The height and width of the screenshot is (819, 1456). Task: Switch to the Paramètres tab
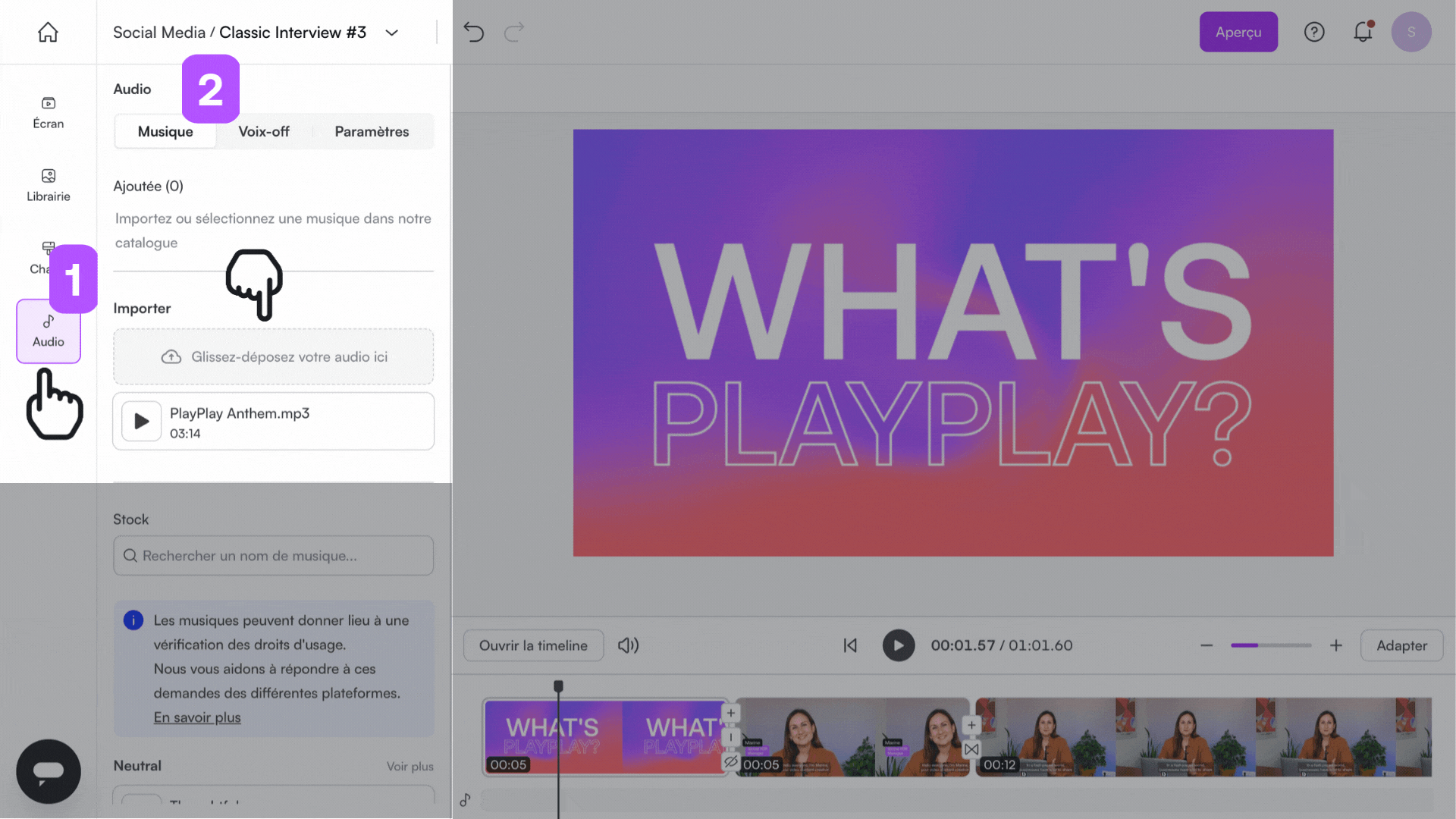coord(372,131)
